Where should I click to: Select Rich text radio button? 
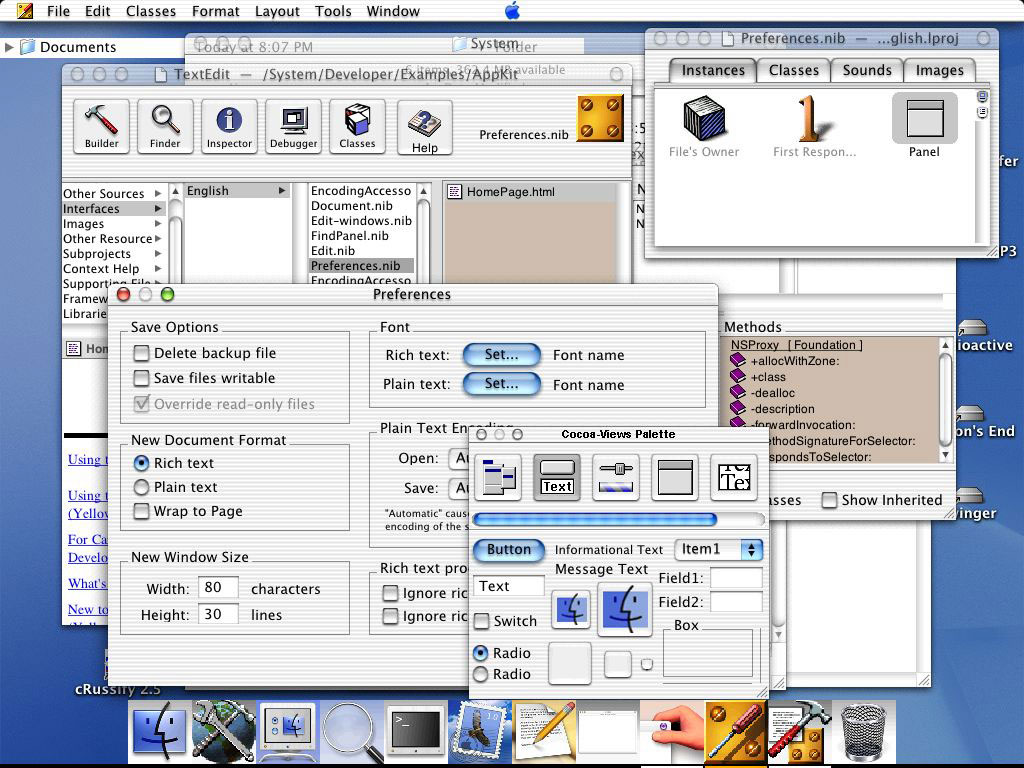[141, 463]
